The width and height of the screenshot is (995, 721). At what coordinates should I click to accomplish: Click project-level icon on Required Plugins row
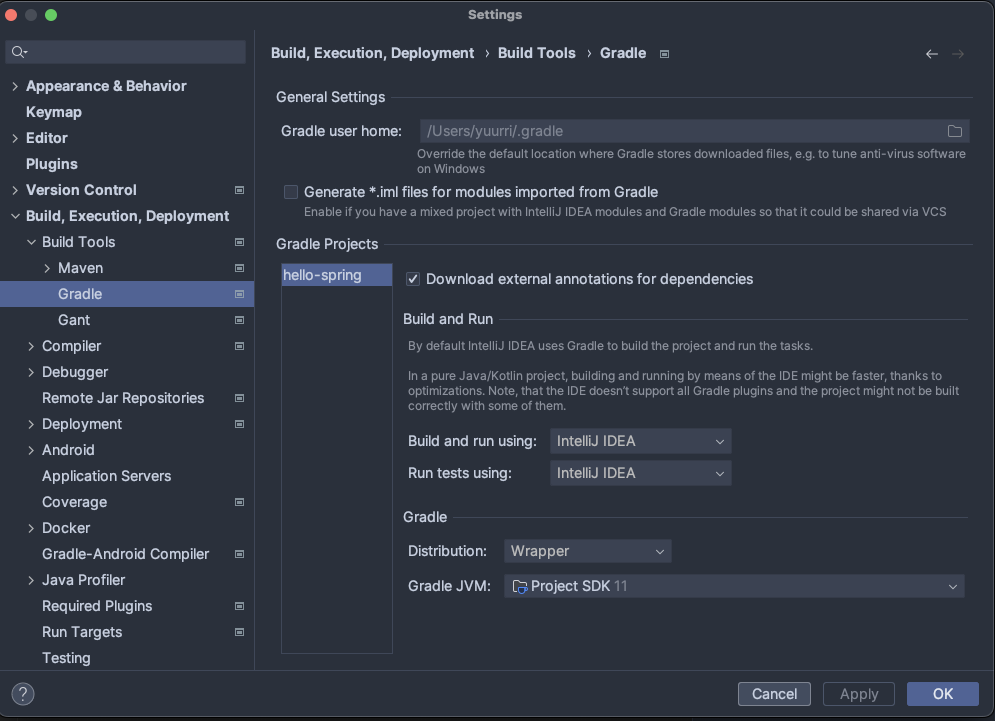(239, 606)
